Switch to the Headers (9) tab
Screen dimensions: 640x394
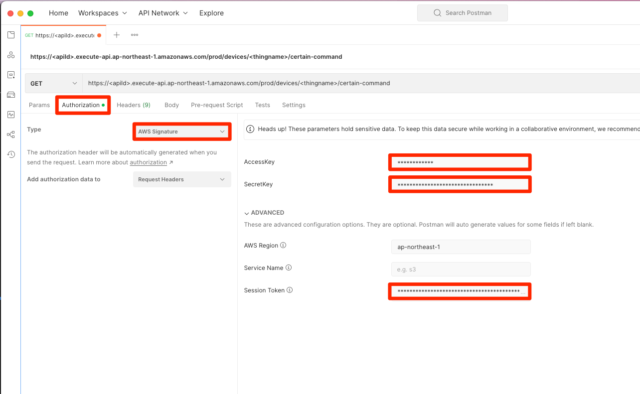133,105
